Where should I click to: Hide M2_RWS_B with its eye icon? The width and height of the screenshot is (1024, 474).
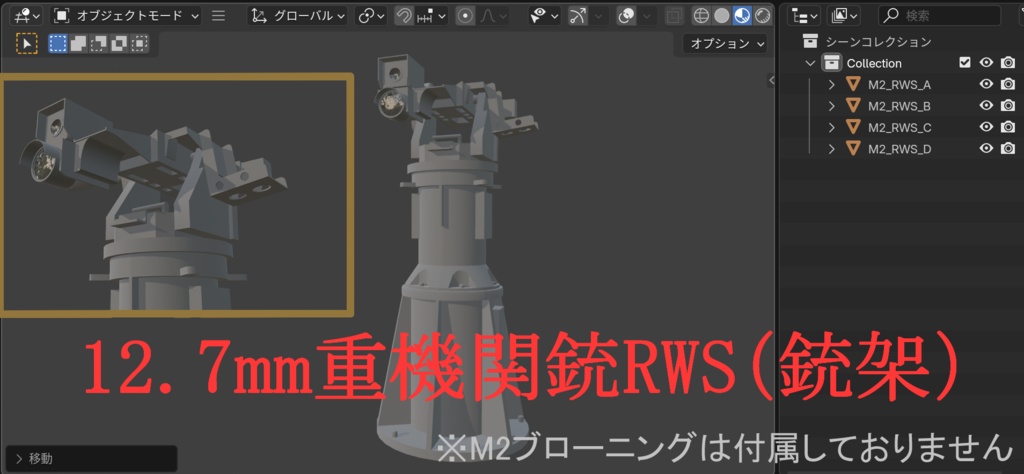pyautogui.click(x=986, y=105)
